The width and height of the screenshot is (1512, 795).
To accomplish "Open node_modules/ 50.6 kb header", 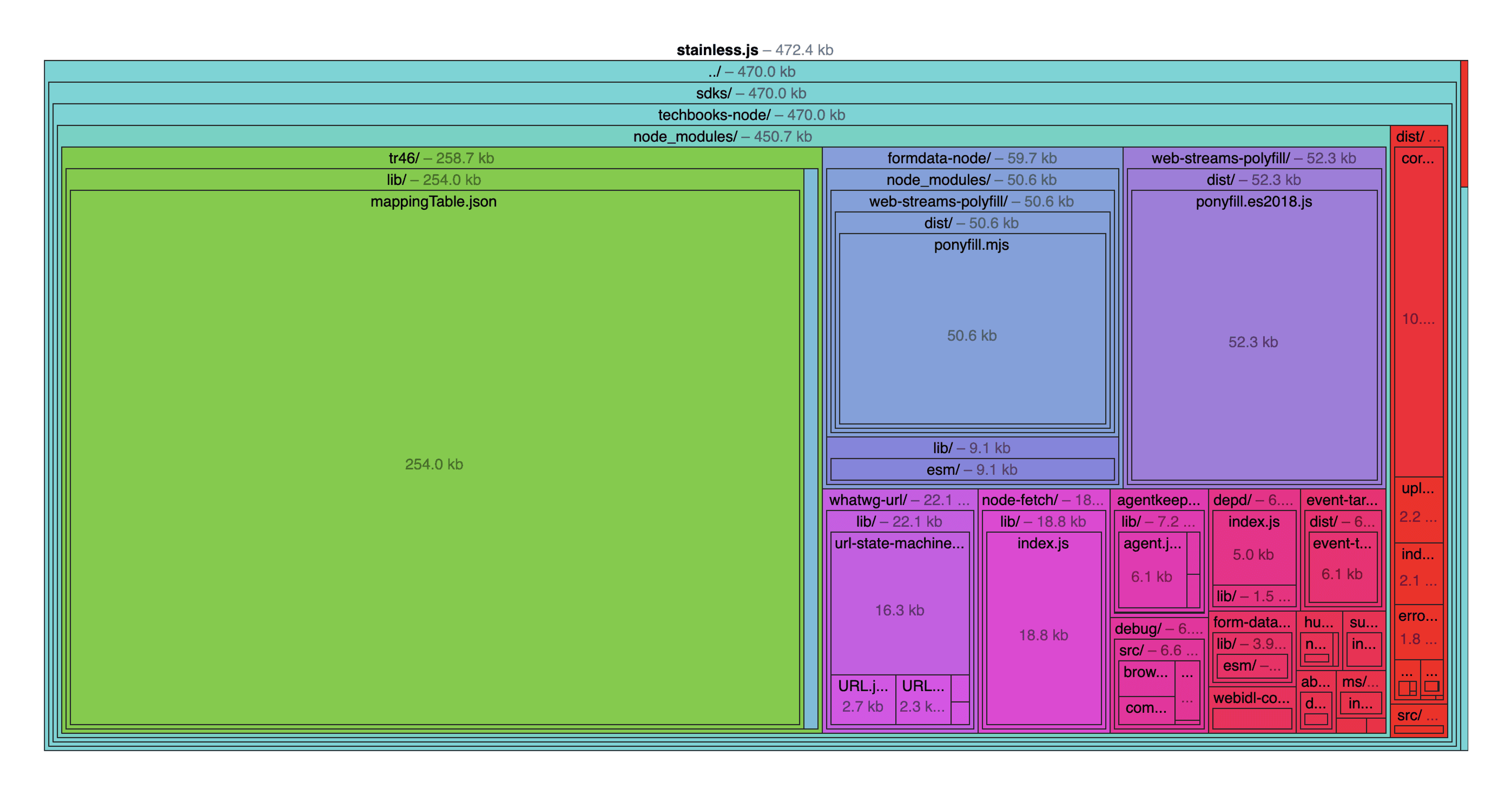I will click(972, 180).
